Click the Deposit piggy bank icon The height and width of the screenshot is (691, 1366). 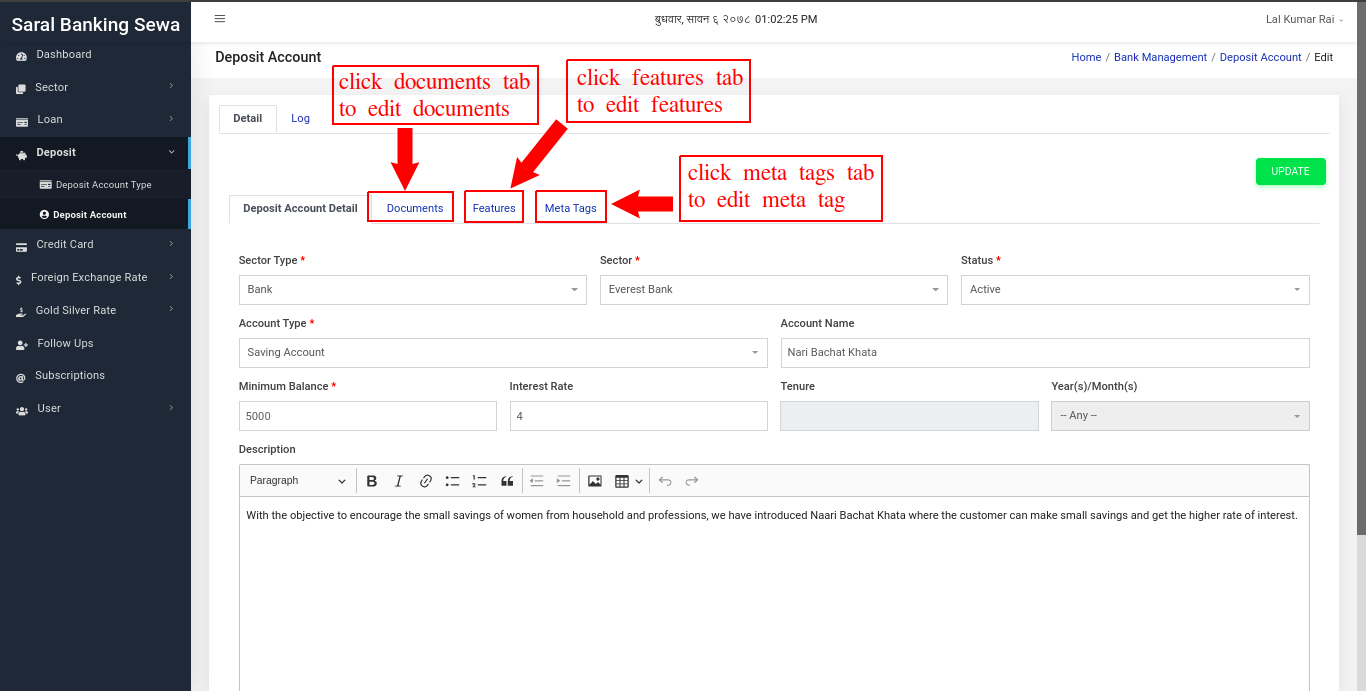coord(21,154)
